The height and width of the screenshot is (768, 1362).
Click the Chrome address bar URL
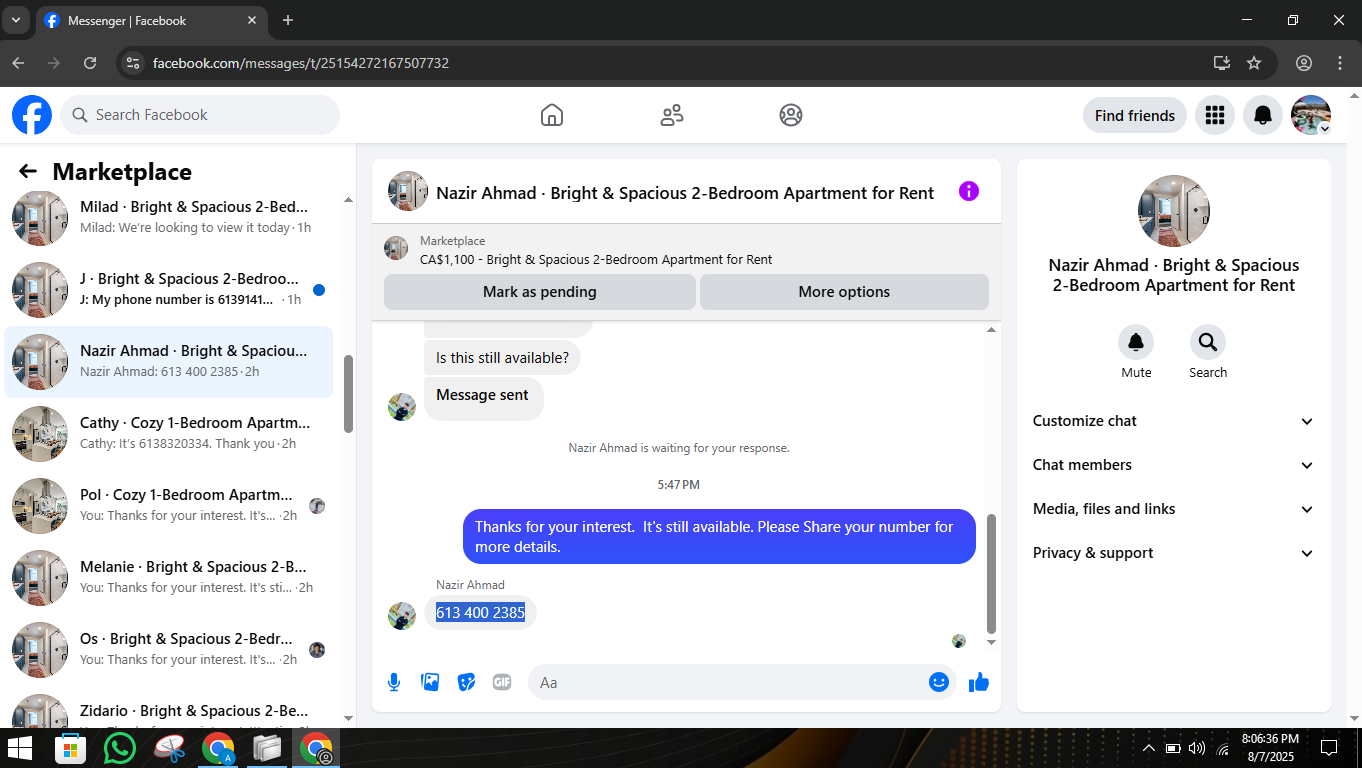tap(301, 63)
